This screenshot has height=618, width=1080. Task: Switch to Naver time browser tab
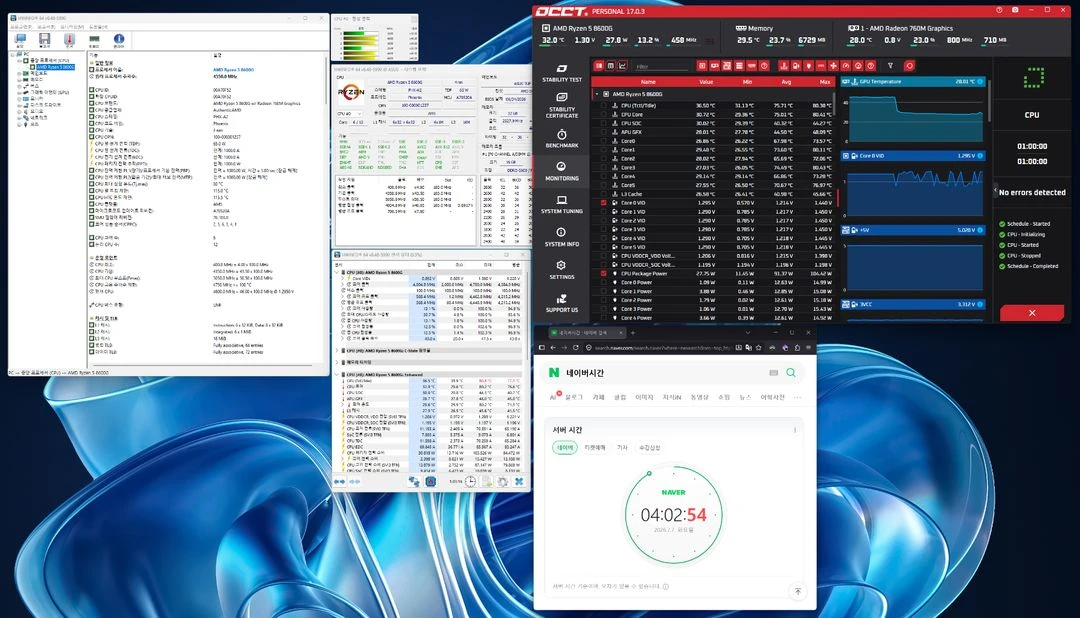(x=587, y=333)
